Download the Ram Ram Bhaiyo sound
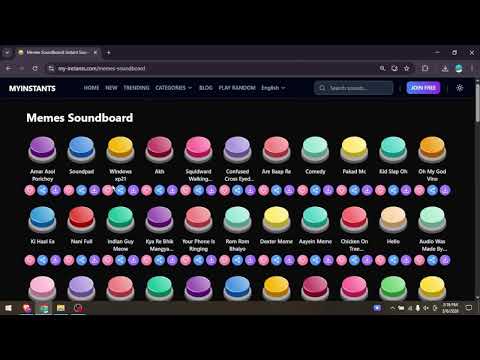The width and height of the screenshot is (480, 360). [251, 260]
